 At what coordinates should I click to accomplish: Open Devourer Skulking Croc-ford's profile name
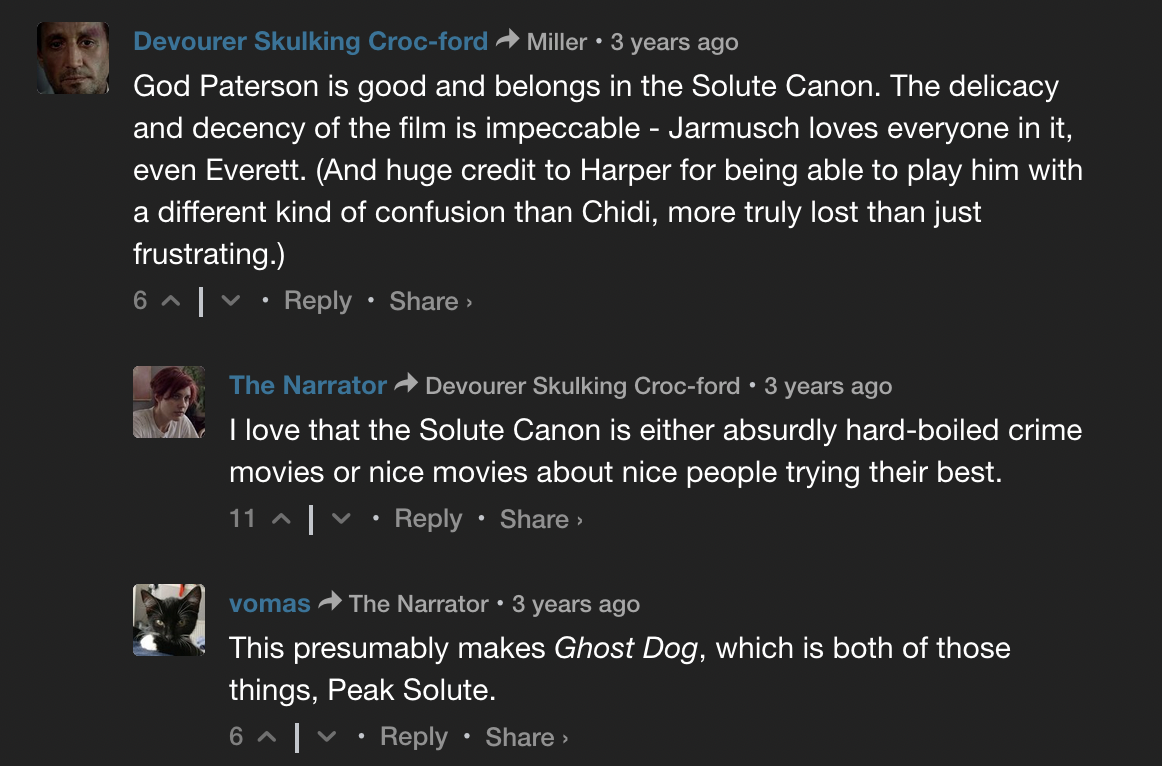[x=311, y=41]
